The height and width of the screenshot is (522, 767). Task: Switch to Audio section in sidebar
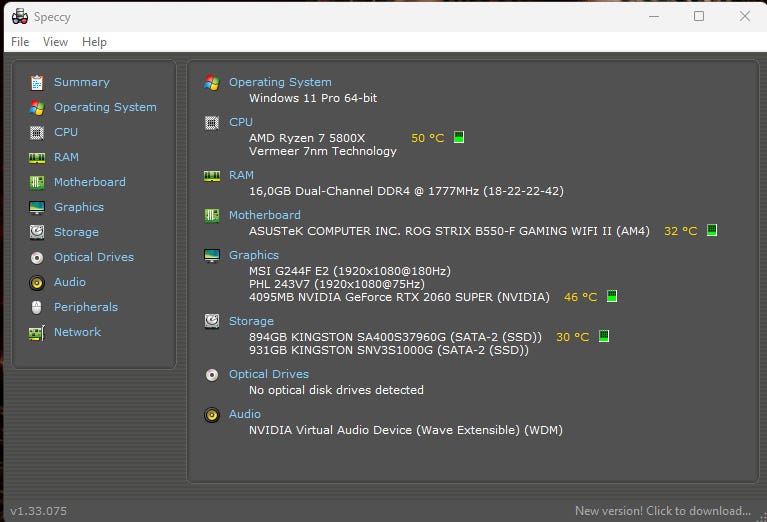coord(69,282)
